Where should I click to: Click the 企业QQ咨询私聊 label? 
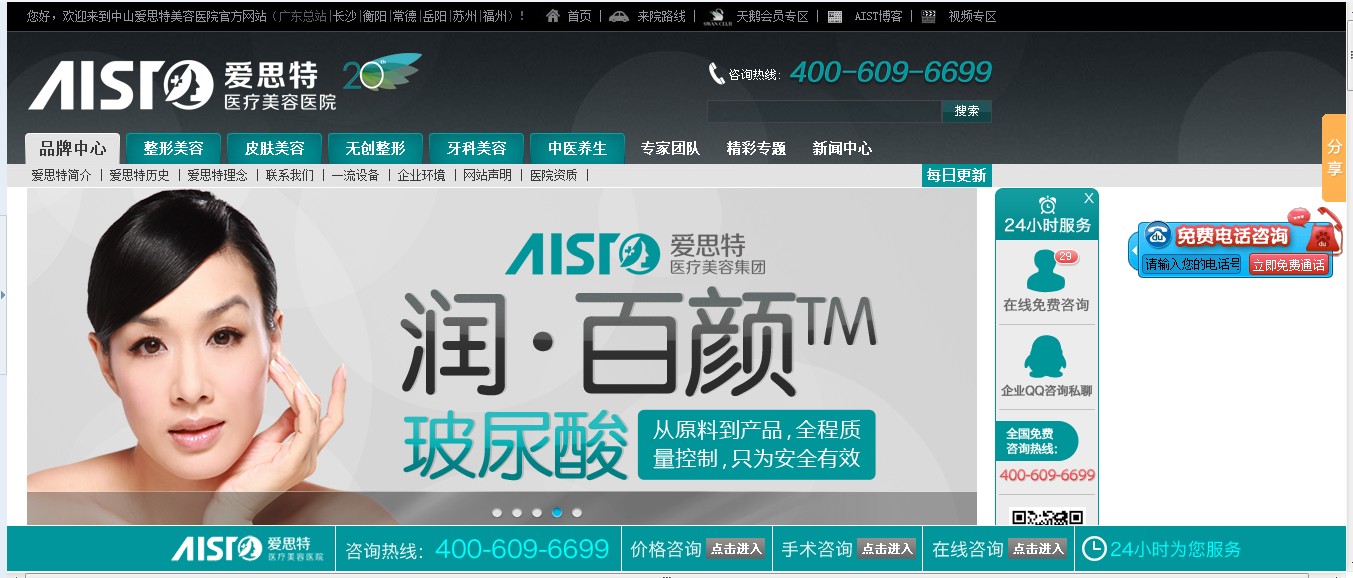tap(1046, 391)
